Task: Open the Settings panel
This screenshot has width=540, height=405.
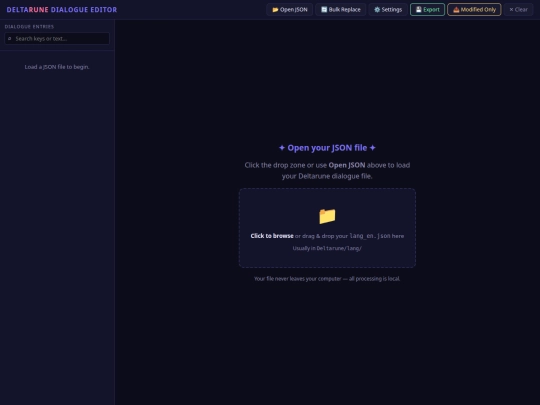Action: (388, 10)
